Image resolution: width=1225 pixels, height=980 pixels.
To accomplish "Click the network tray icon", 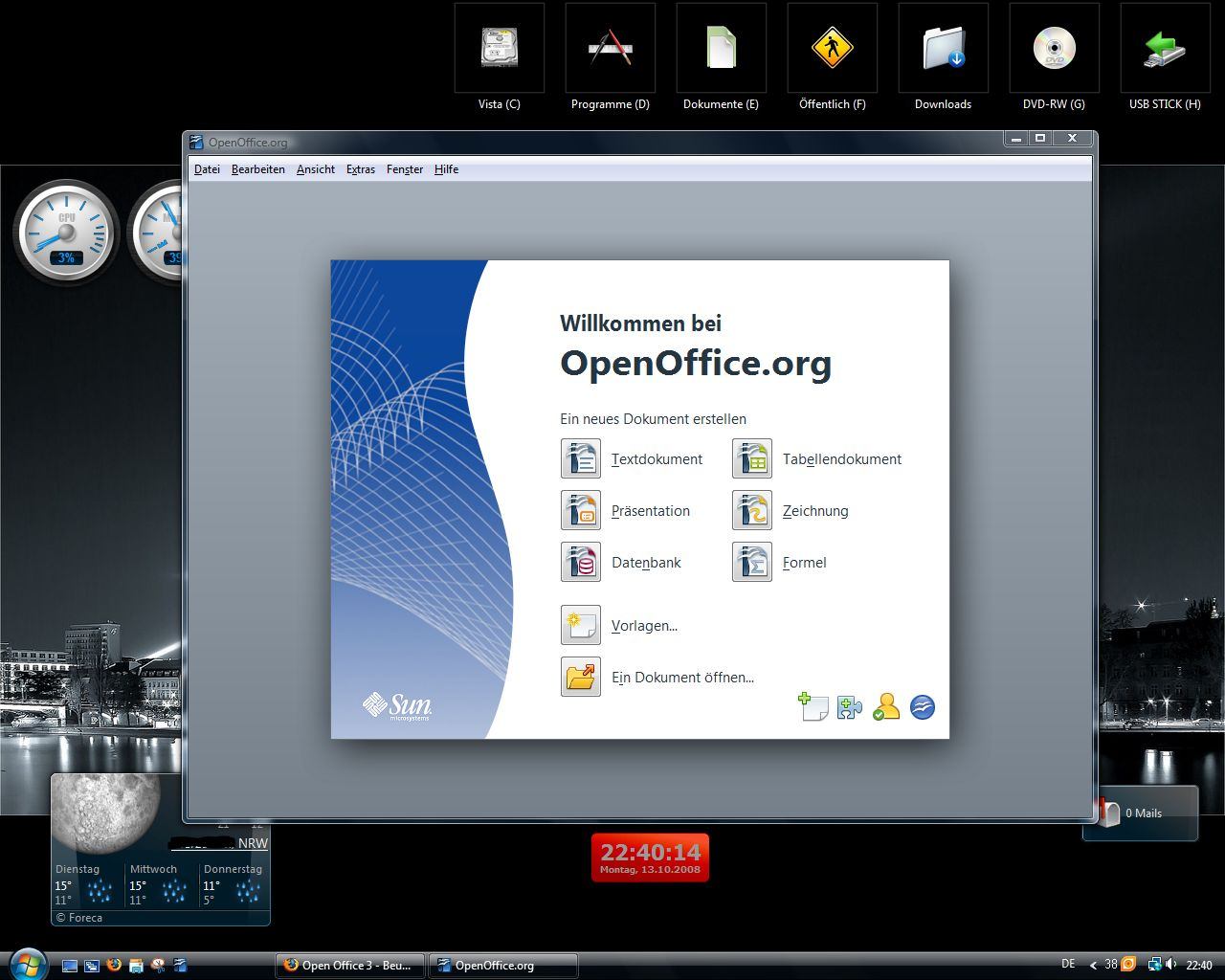I will click(1154, 965).
